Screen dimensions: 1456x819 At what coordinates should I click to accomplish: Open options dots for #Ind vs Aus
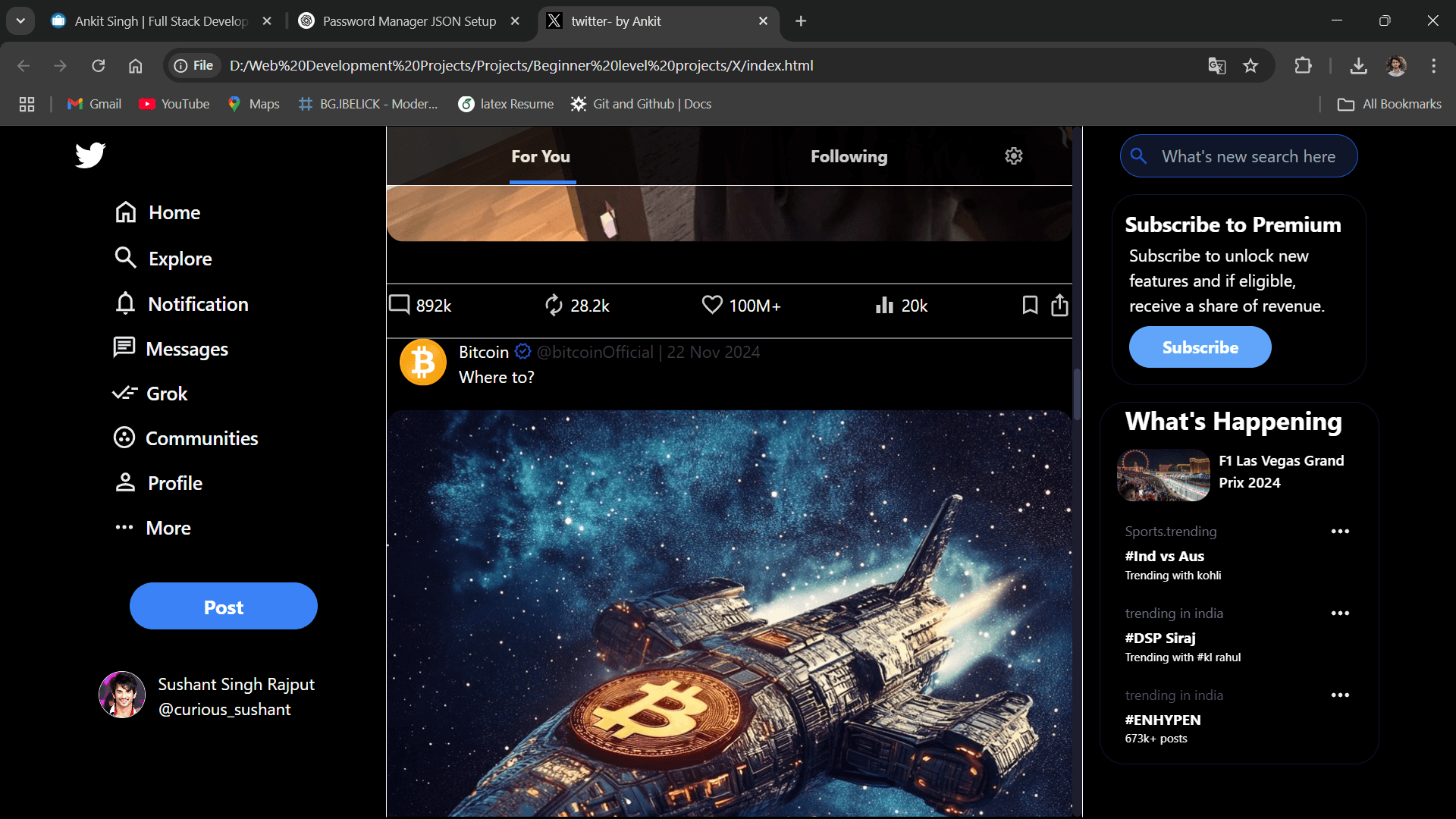tap(1340, 532)
